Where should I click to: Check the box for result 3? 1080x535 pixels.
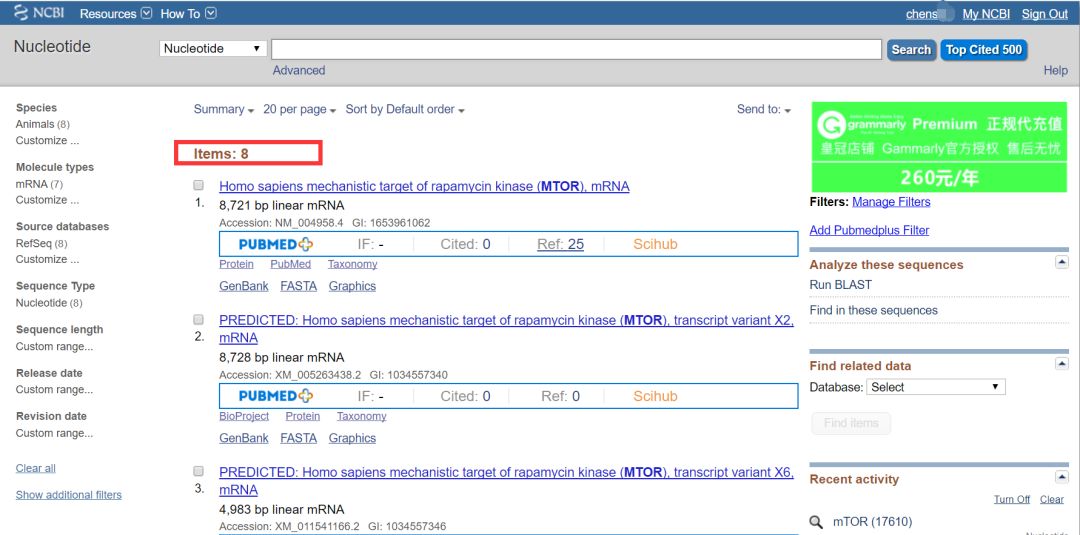(x=198, y=472)
